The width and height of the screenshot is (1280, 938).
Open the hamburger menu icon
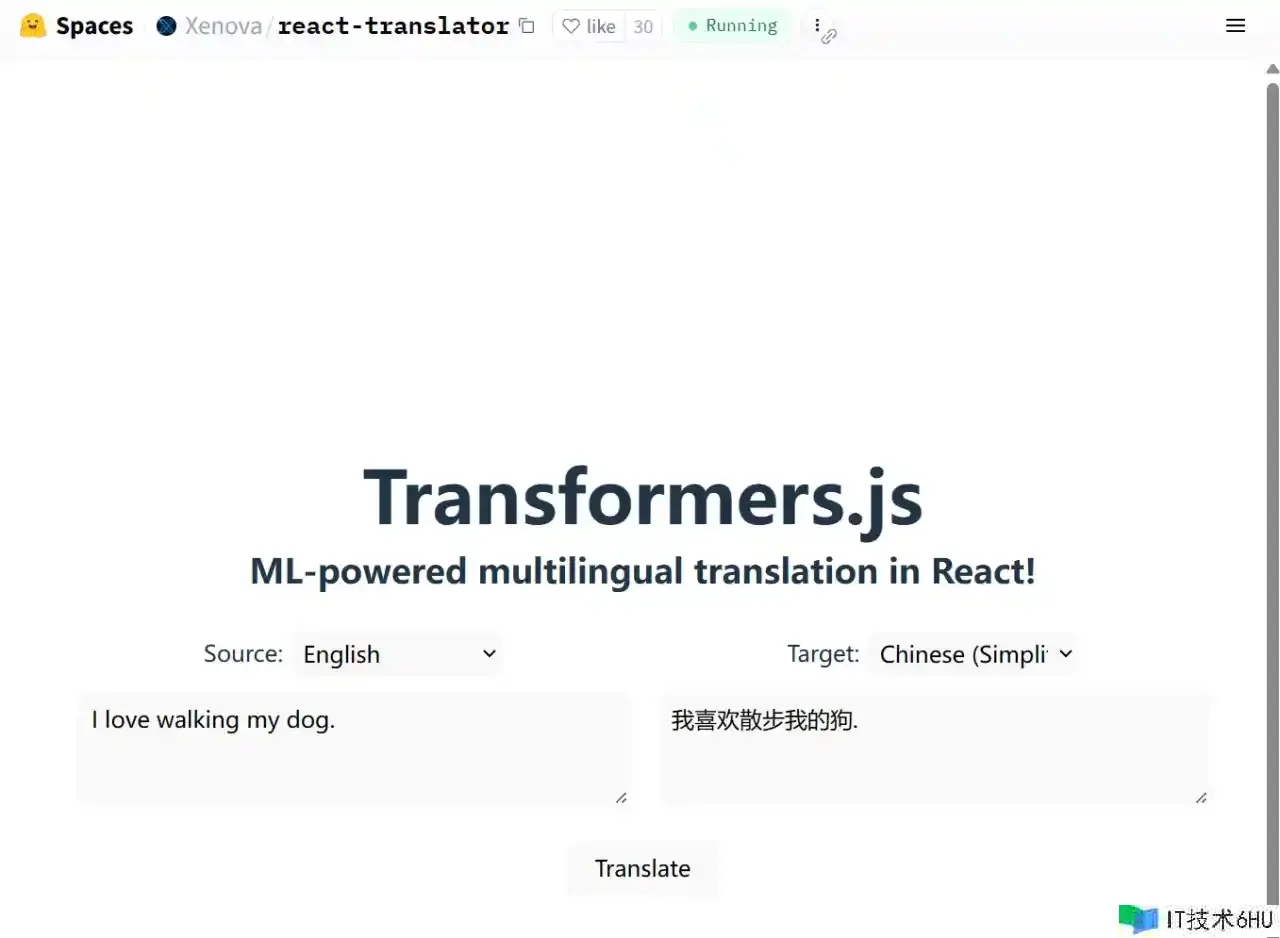(1236, 26)
